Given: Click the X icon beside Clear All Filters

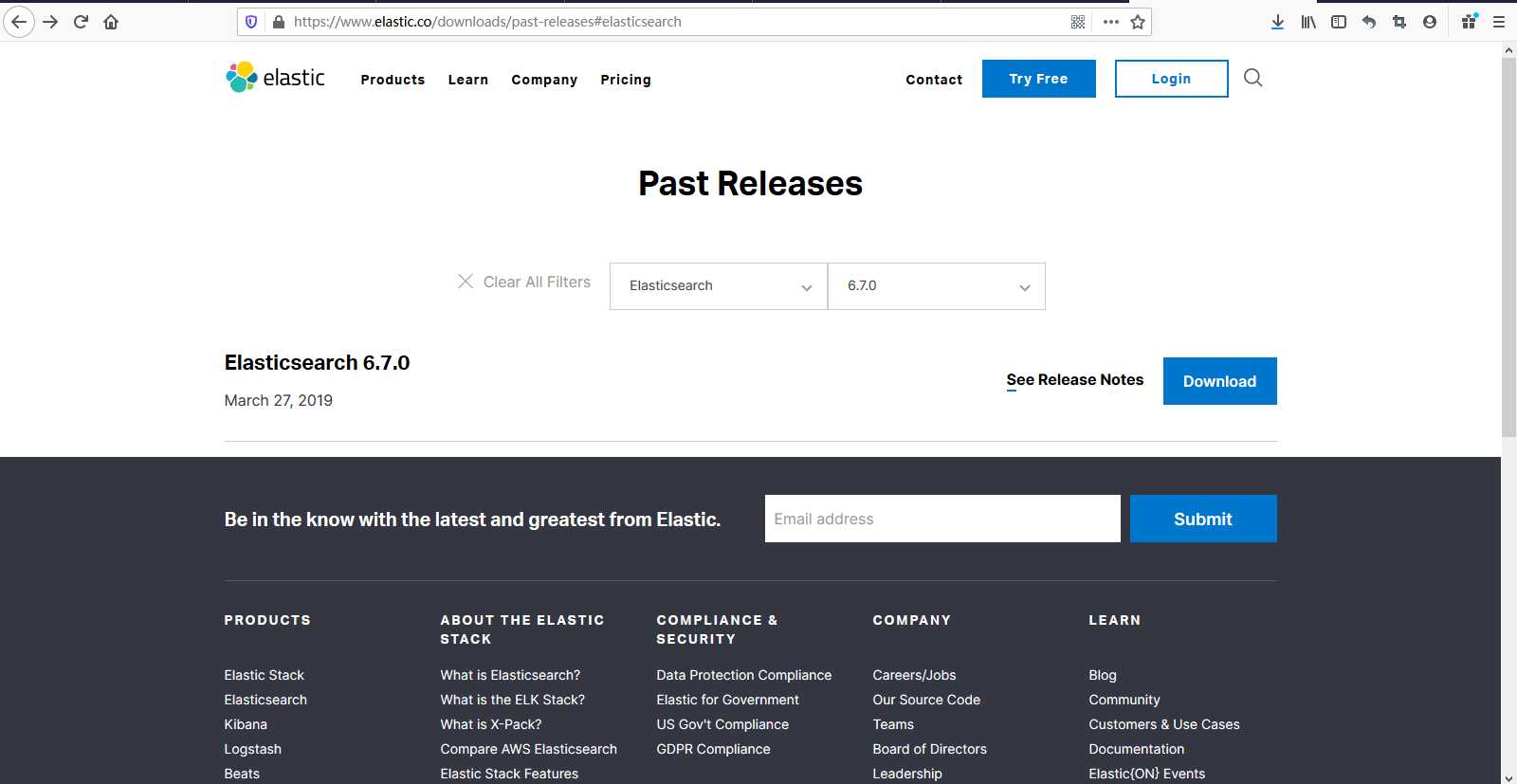Looking at the screenshot, I should coord(466,281).
